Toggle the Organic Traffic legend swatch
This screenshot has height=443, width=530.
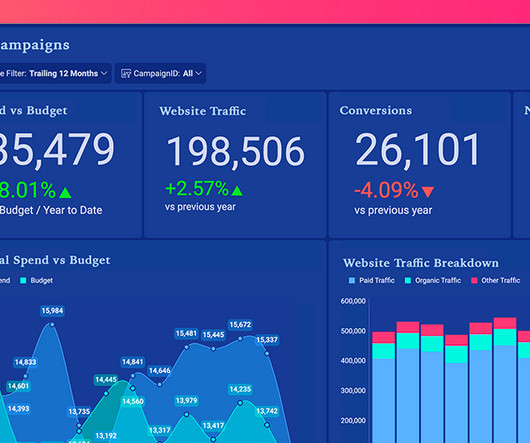[x=408, y=280]
